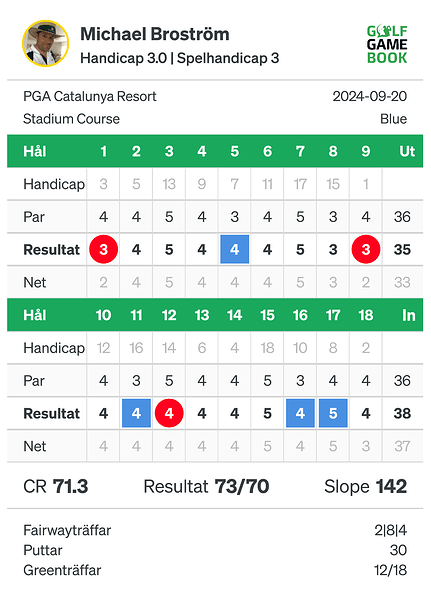Click blue bogey square on hole 17
The height and width of the screenshot is (600, 431).
(x=333, y=413)
